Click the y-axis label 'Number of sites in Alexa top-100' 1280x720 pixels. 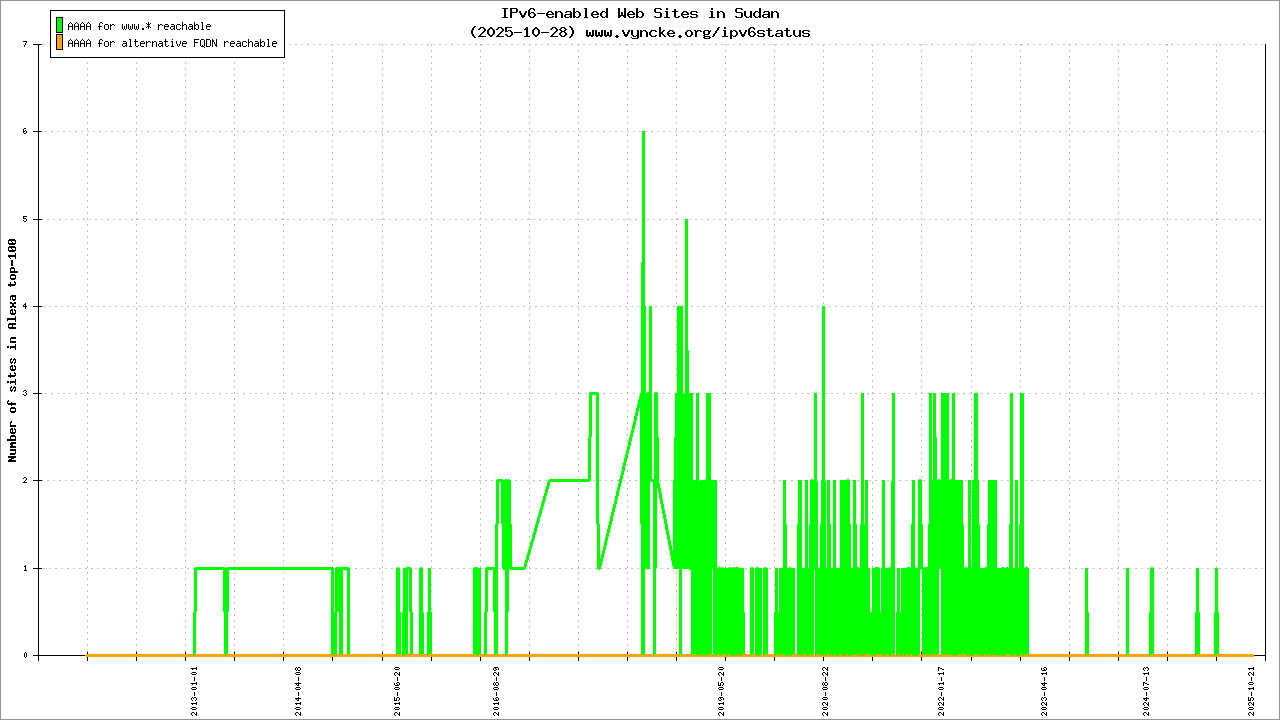[x=13, y=350]
